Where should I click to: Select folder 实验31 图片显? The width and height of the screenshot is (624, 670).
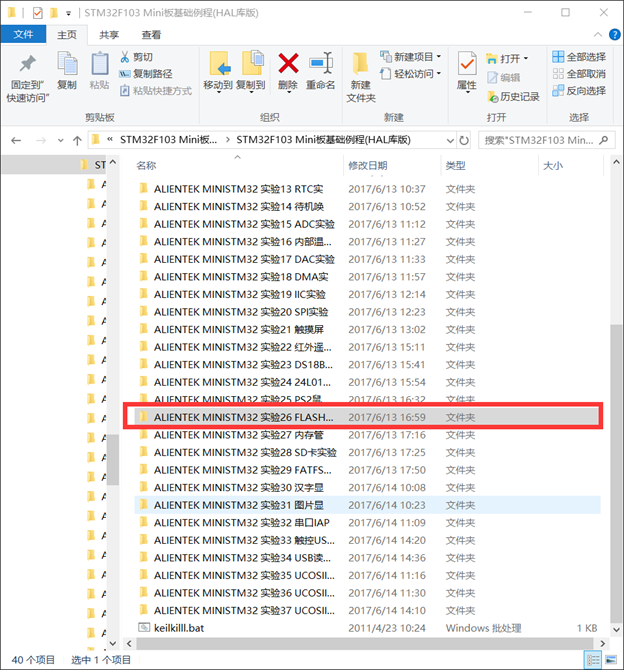click(368, 505)
